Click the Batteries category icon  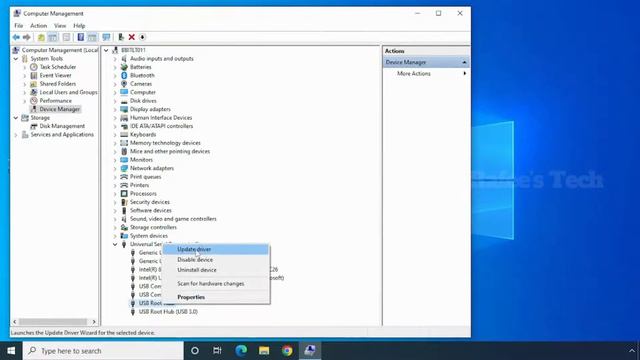click(x=124, y=67)
